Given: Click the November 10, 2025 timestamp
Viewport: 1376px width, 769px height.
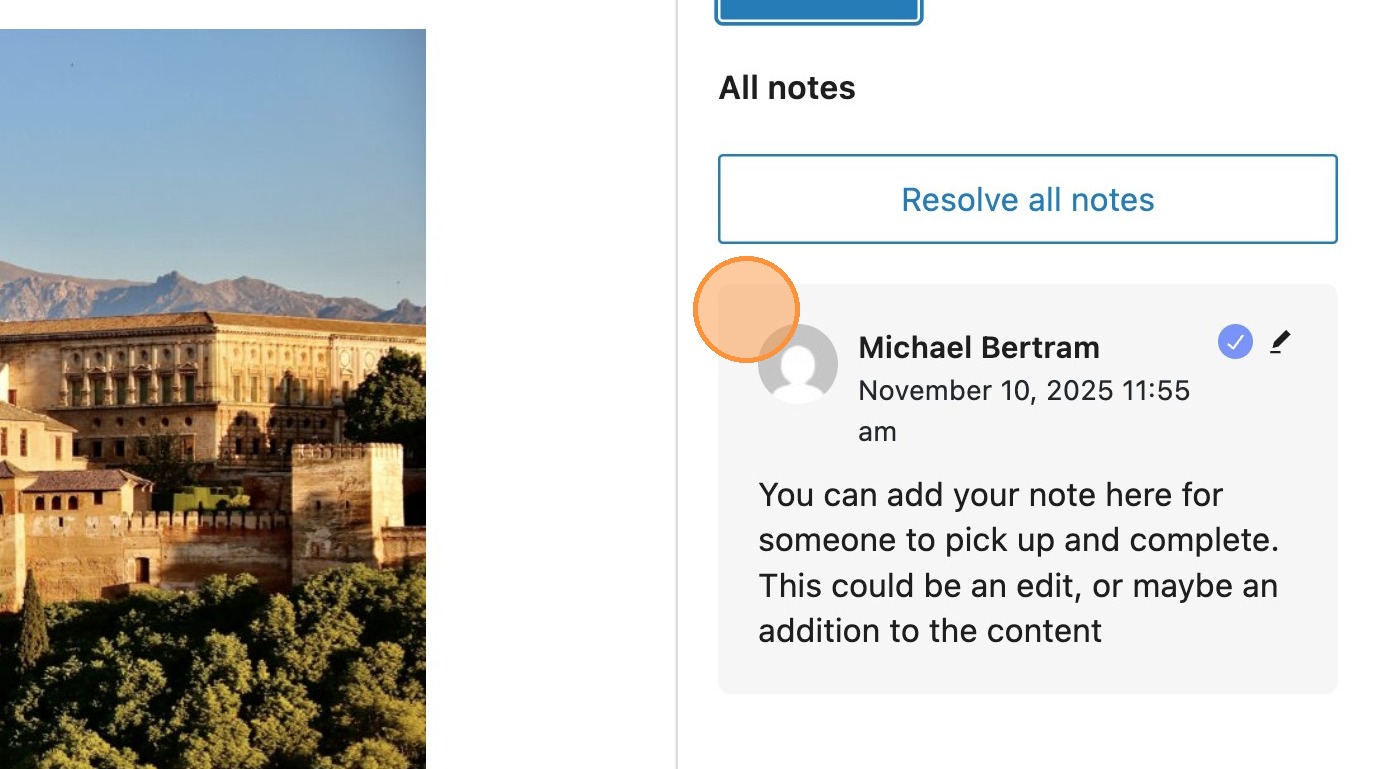Looking at the screenshot, I should (1023, 390).
